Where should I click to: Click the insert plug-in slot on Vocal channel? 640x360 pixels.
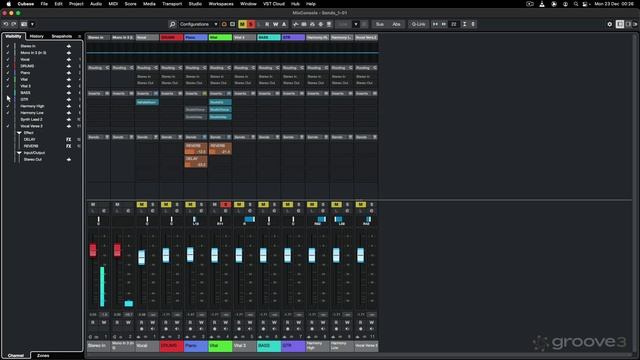147,102
